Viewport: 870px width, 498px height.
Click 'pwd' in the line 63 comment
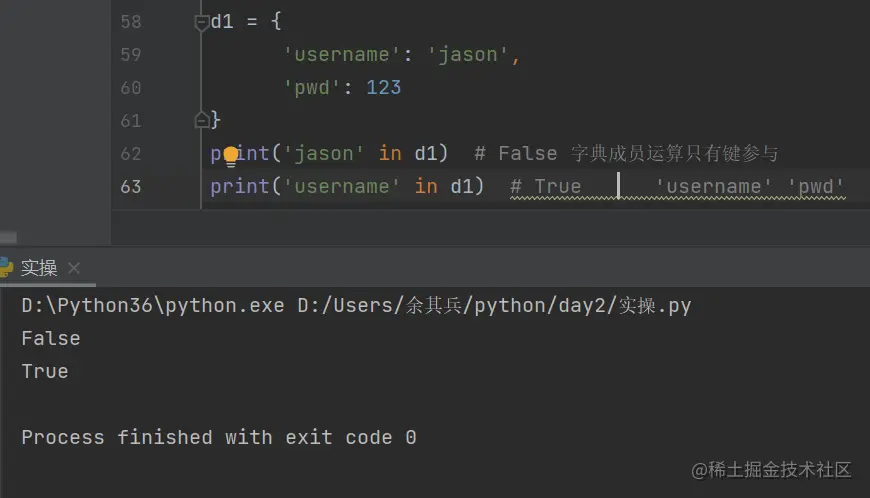[816, 187]
